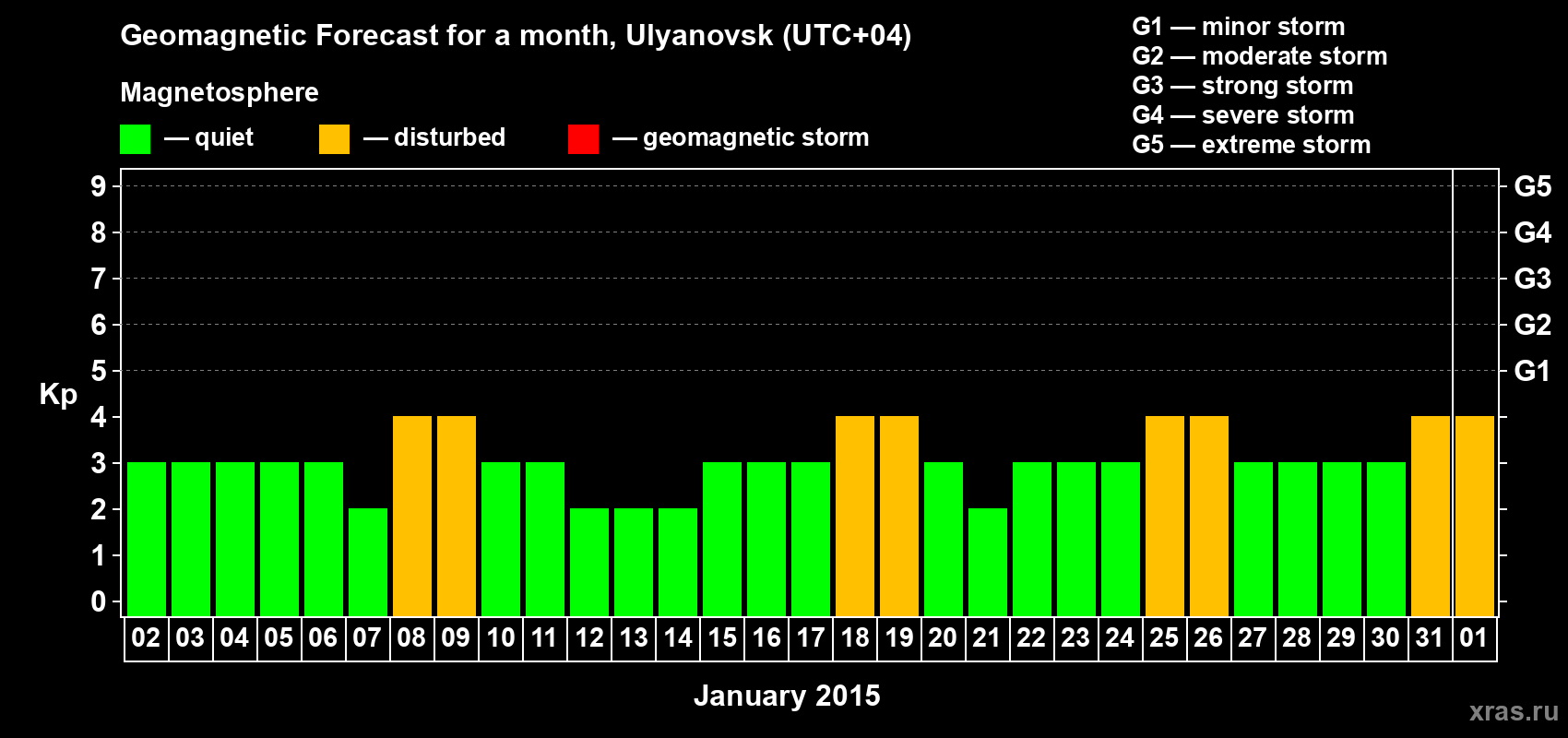This screenshot has height=738, width=1568.
Task: Click the date label 29
Action: click(x=1341, y=637)
